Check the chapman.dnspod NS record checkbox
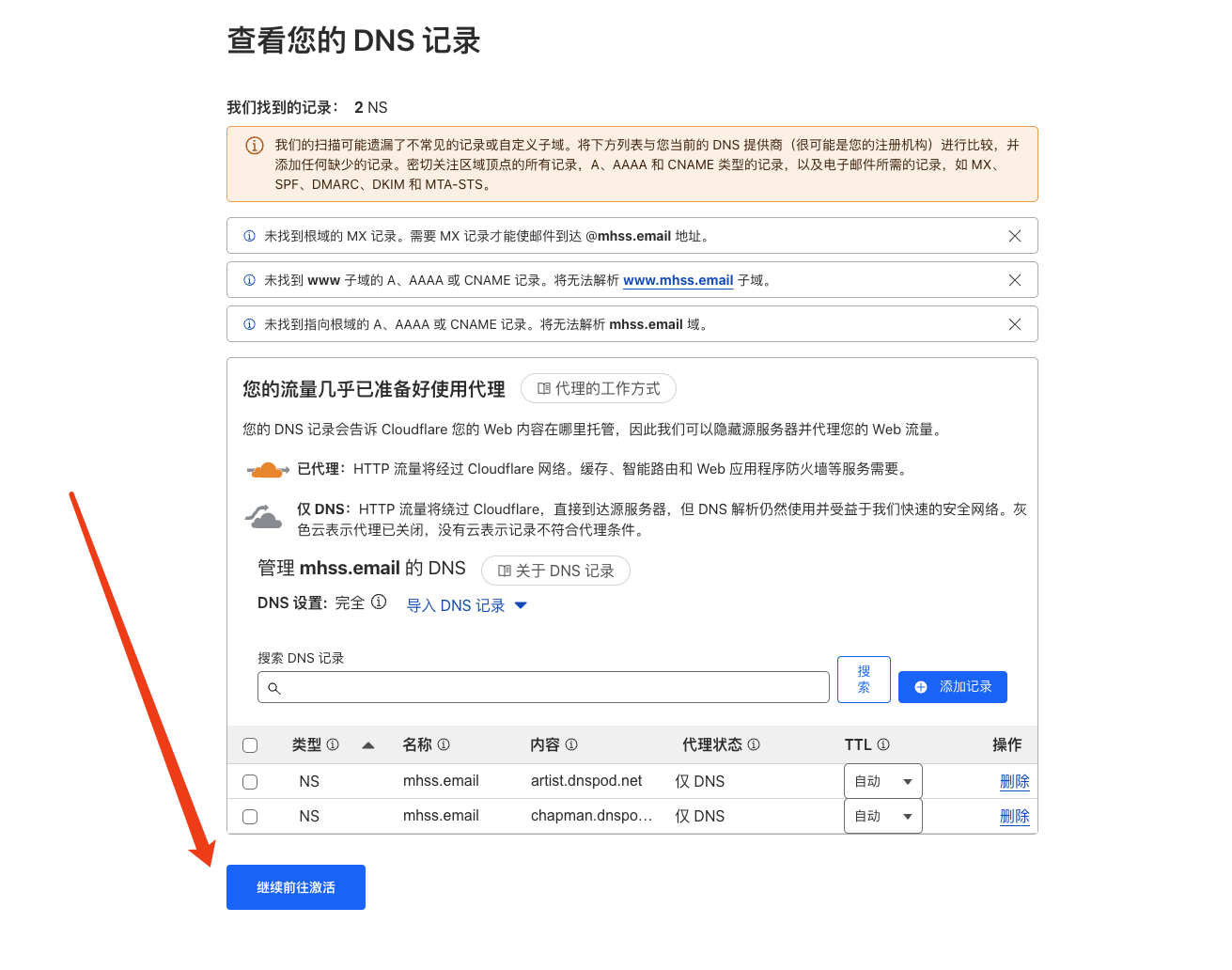The height and width of the screenshot is (970, 1232). tap(250, 817)
